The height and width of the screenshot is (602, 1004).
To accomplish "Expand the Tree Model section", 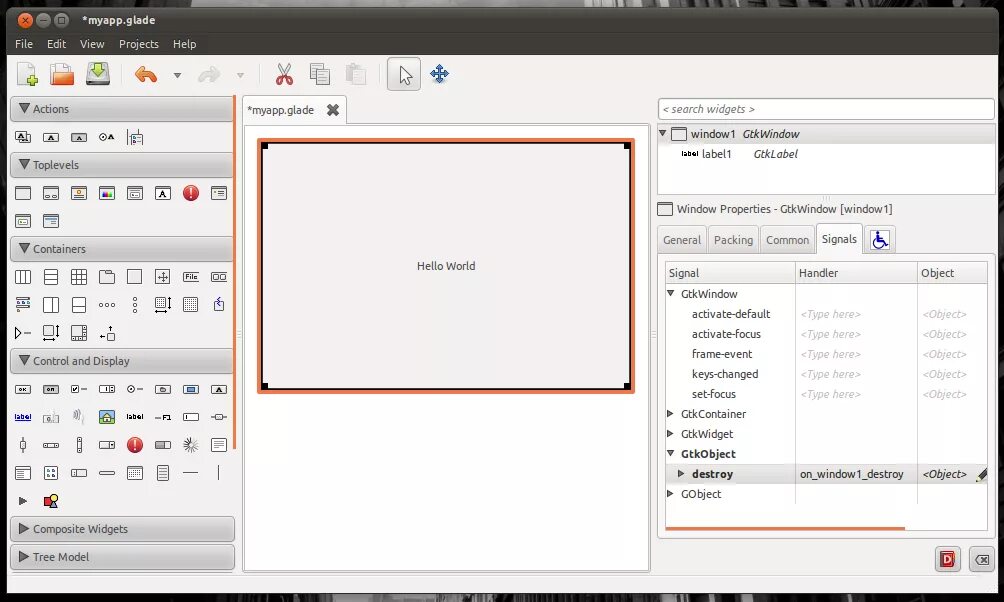I will tap(122, 557).
